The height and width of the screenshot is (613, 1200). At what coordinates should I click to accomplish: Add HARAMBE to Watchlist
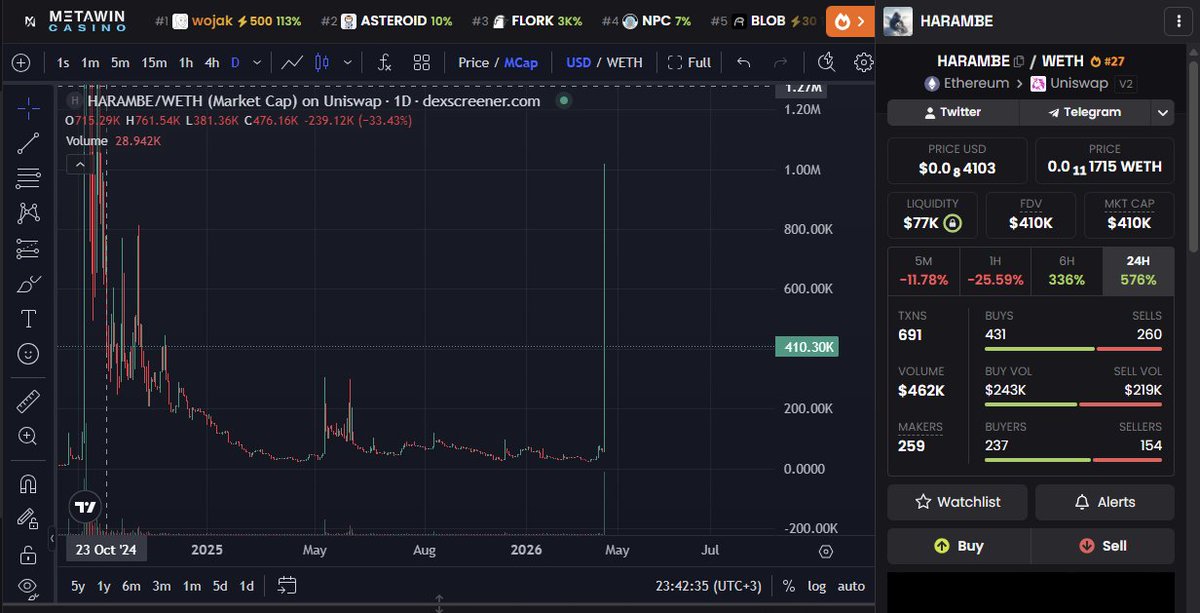click(x=958, y=502)
